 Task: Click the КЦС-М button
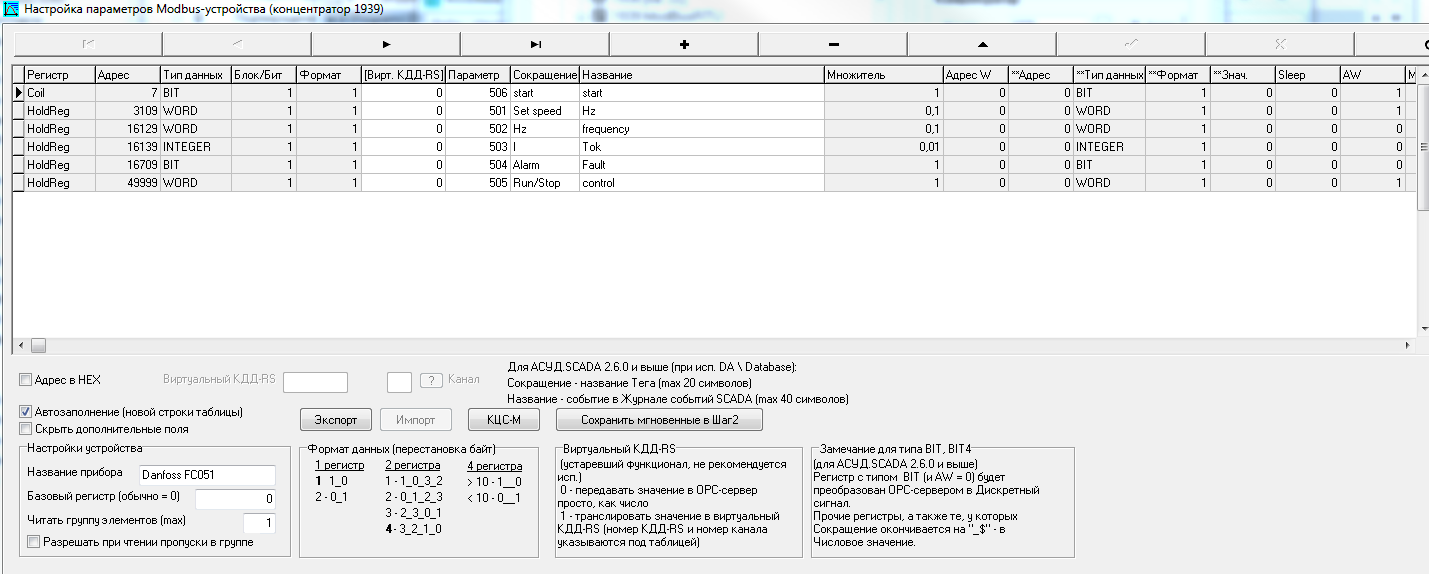pos(505,419)
